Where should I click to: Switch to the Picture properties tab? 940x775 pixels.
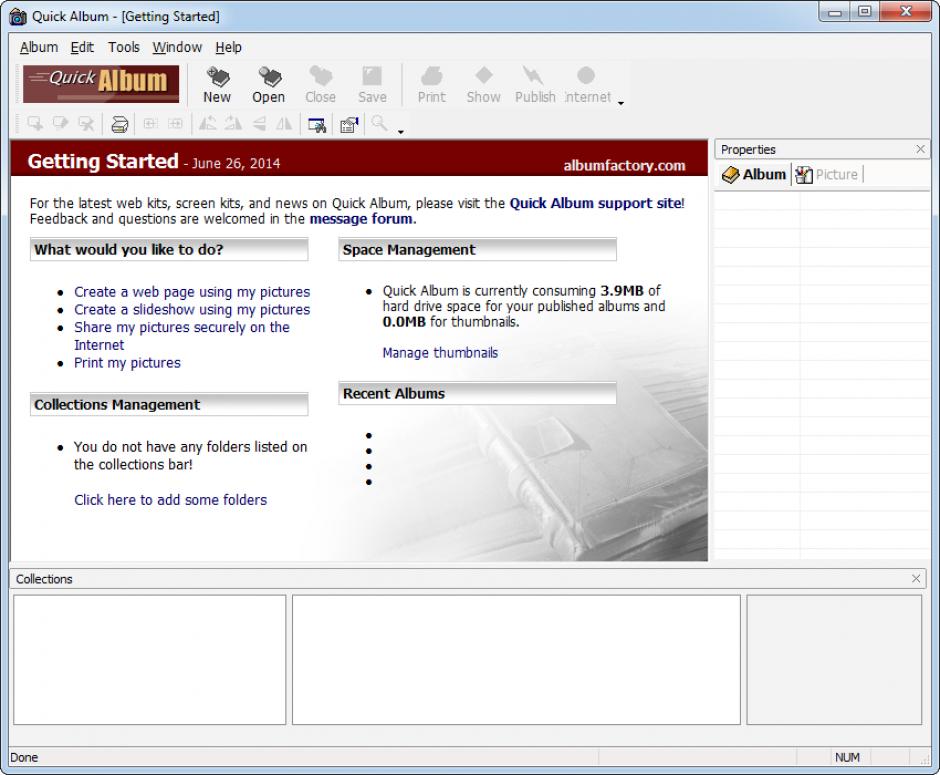(827, 174)
